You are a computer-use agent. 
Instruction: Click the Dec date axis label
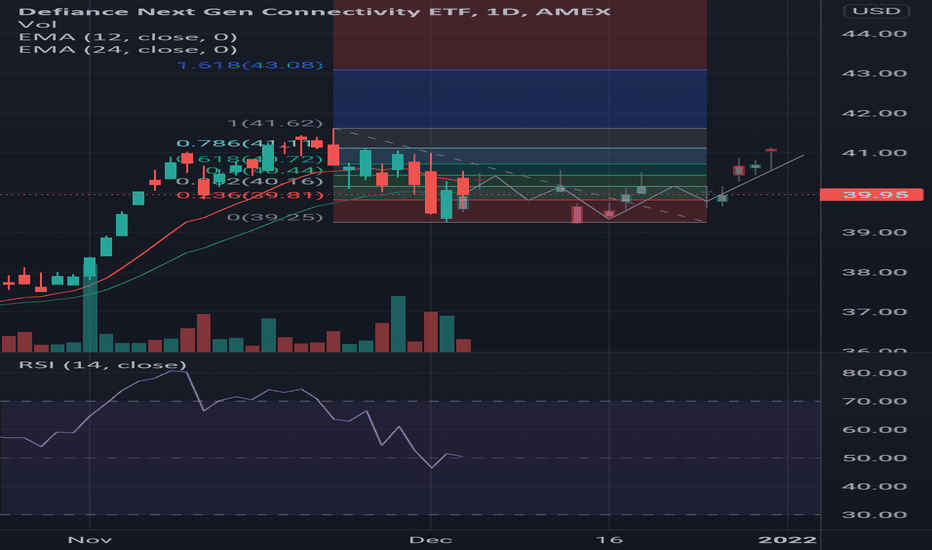tap(430, 540)
